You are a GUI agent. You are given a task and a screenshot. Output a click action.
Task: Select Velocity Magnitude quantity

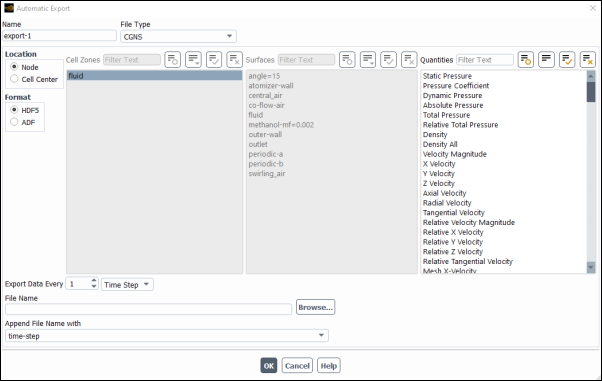(x=455, y=154)
